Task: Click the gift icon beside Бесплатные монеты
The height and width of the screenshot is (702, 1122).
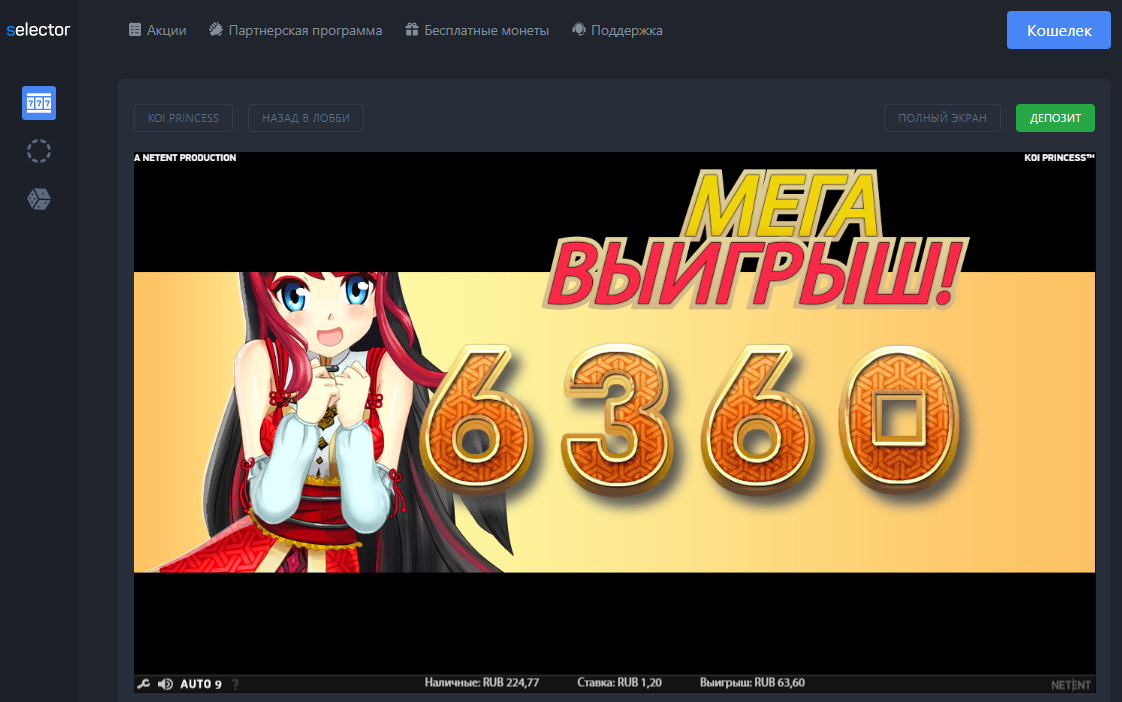Action: (x=411, y=29)
